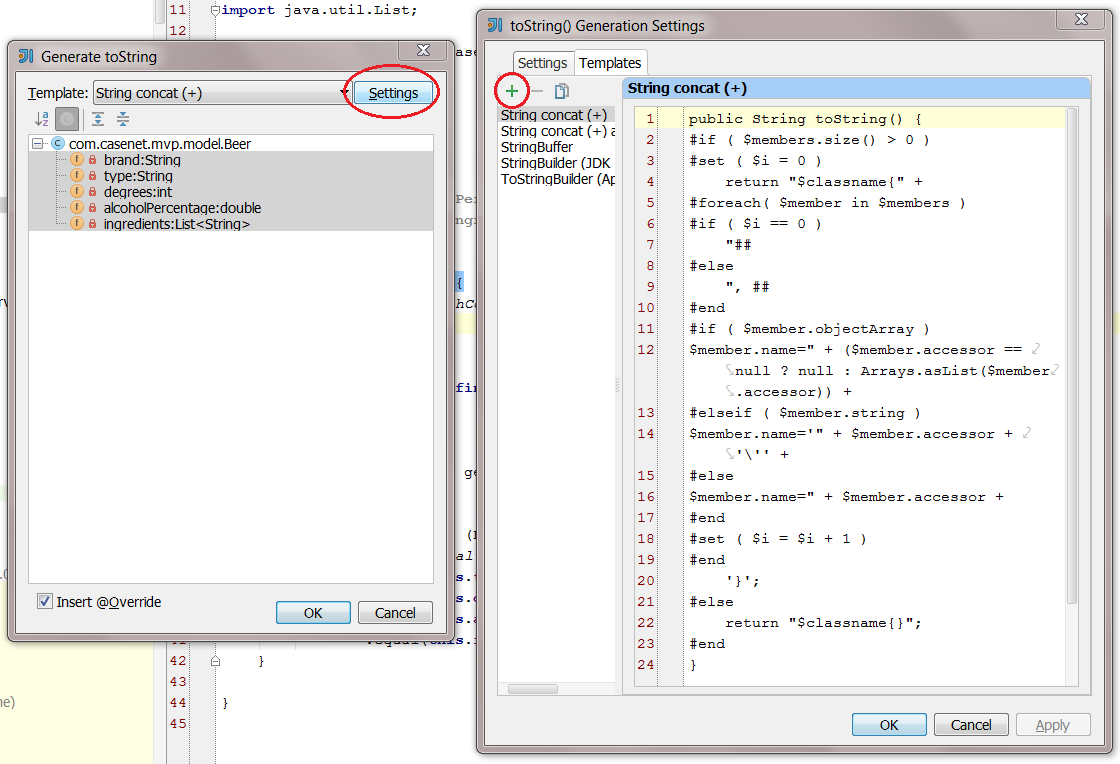1120x764 pixels.
Task: Open the Template combo box
Action: pyautogui.click(x=222, y=93)
